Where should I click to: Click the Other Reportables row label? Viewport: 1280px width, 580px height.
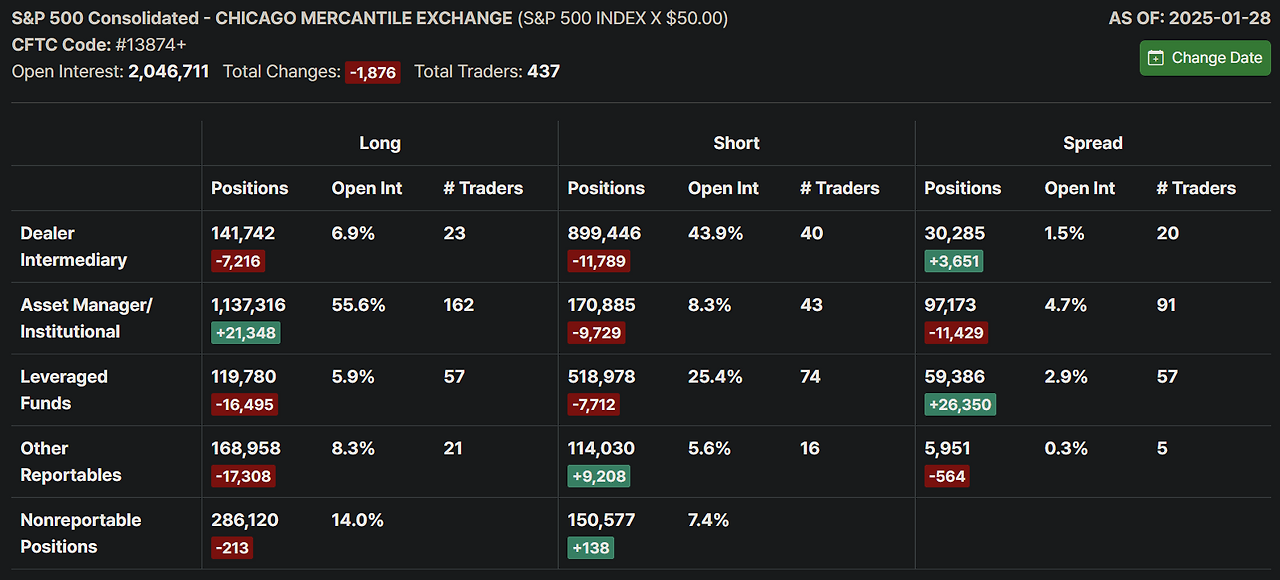[70, 462]
